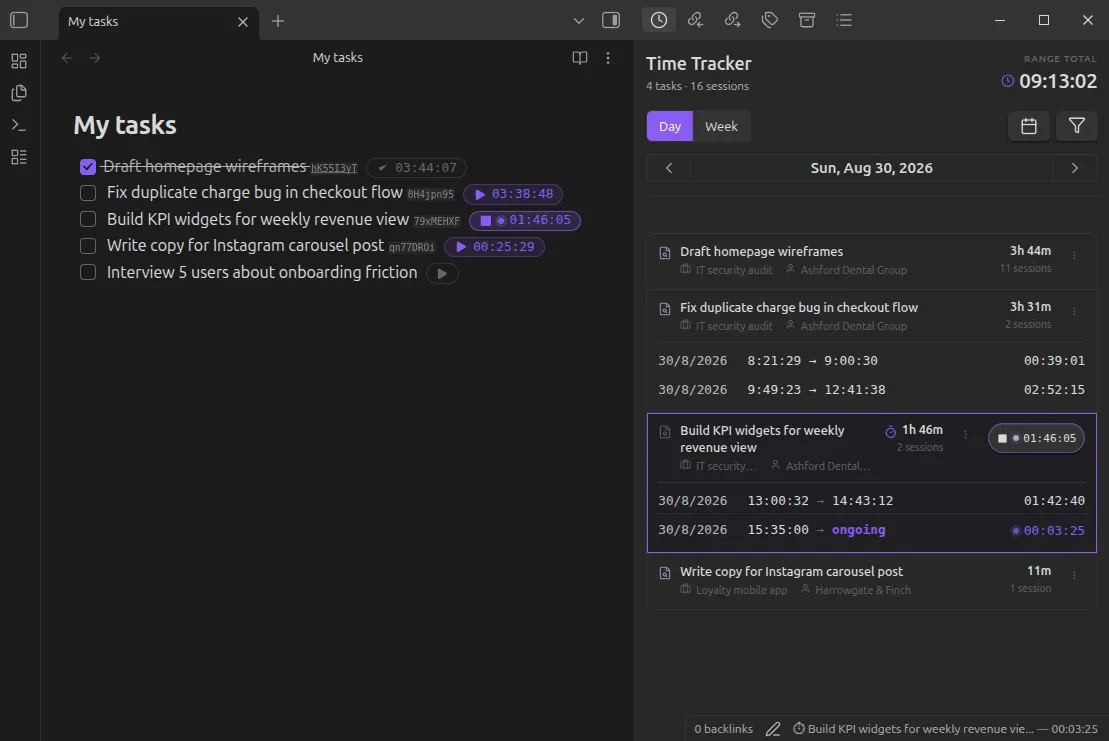This screenshot has width=1109, height=741.
Task: Open the outline list panel icon
Action: click(x=844, y=20)
